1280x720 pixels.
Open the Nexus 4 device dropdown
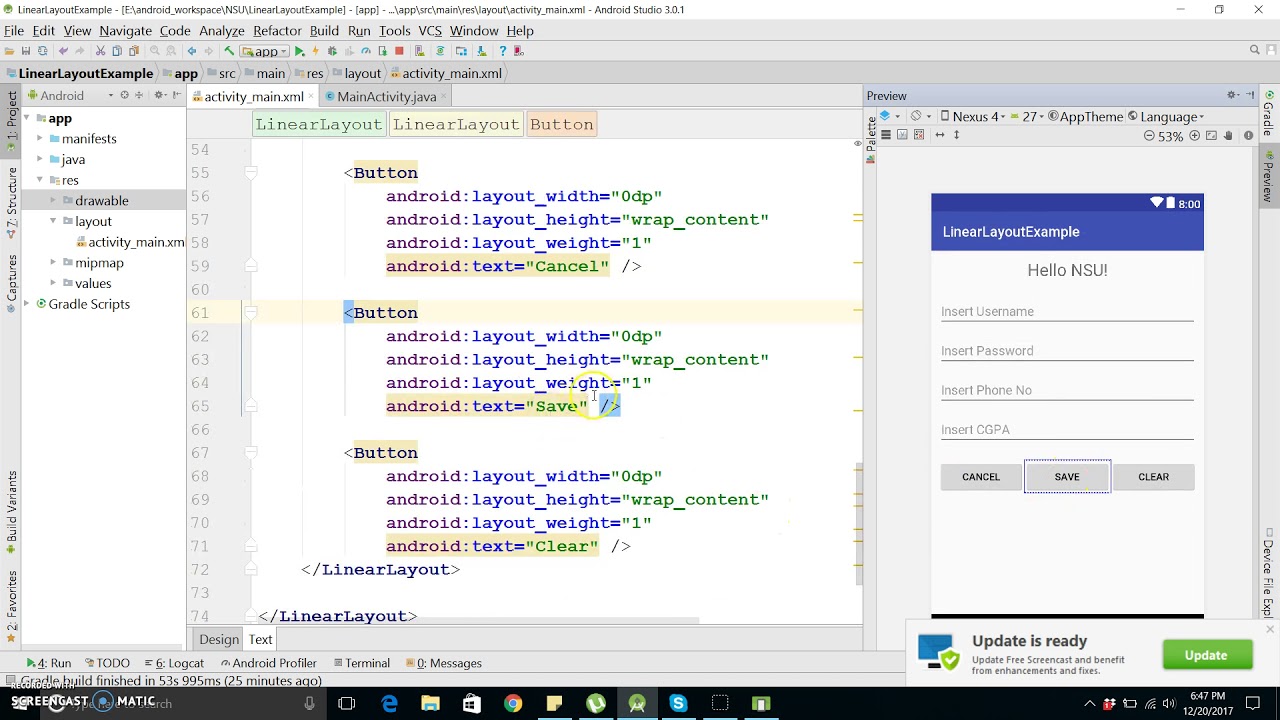click(974, 117)
